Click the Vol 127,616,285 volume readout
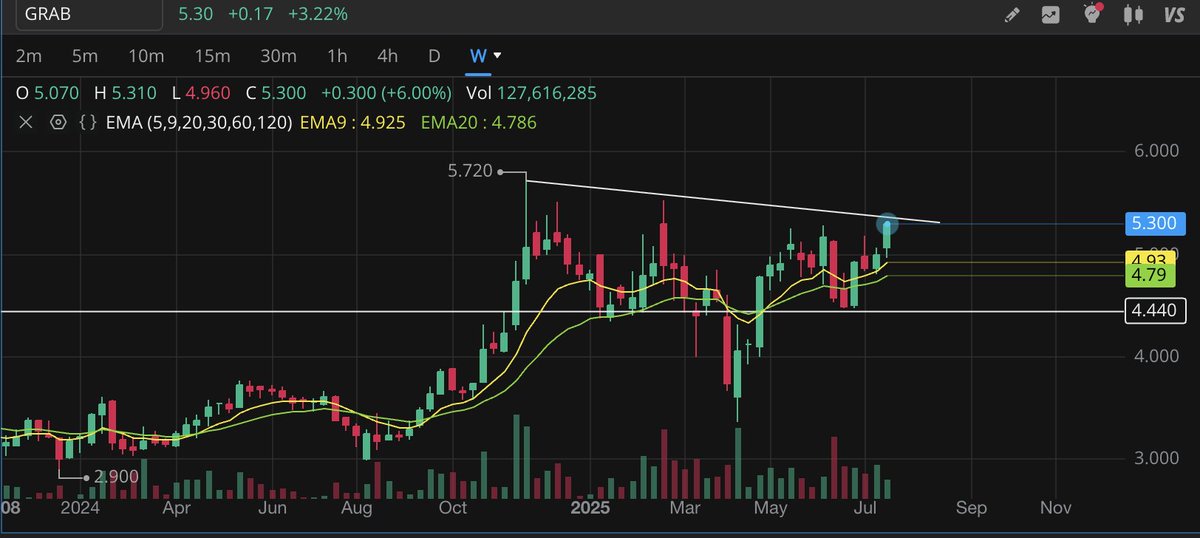This screenshot has height=538, width=1200. (x=531, y=93)
